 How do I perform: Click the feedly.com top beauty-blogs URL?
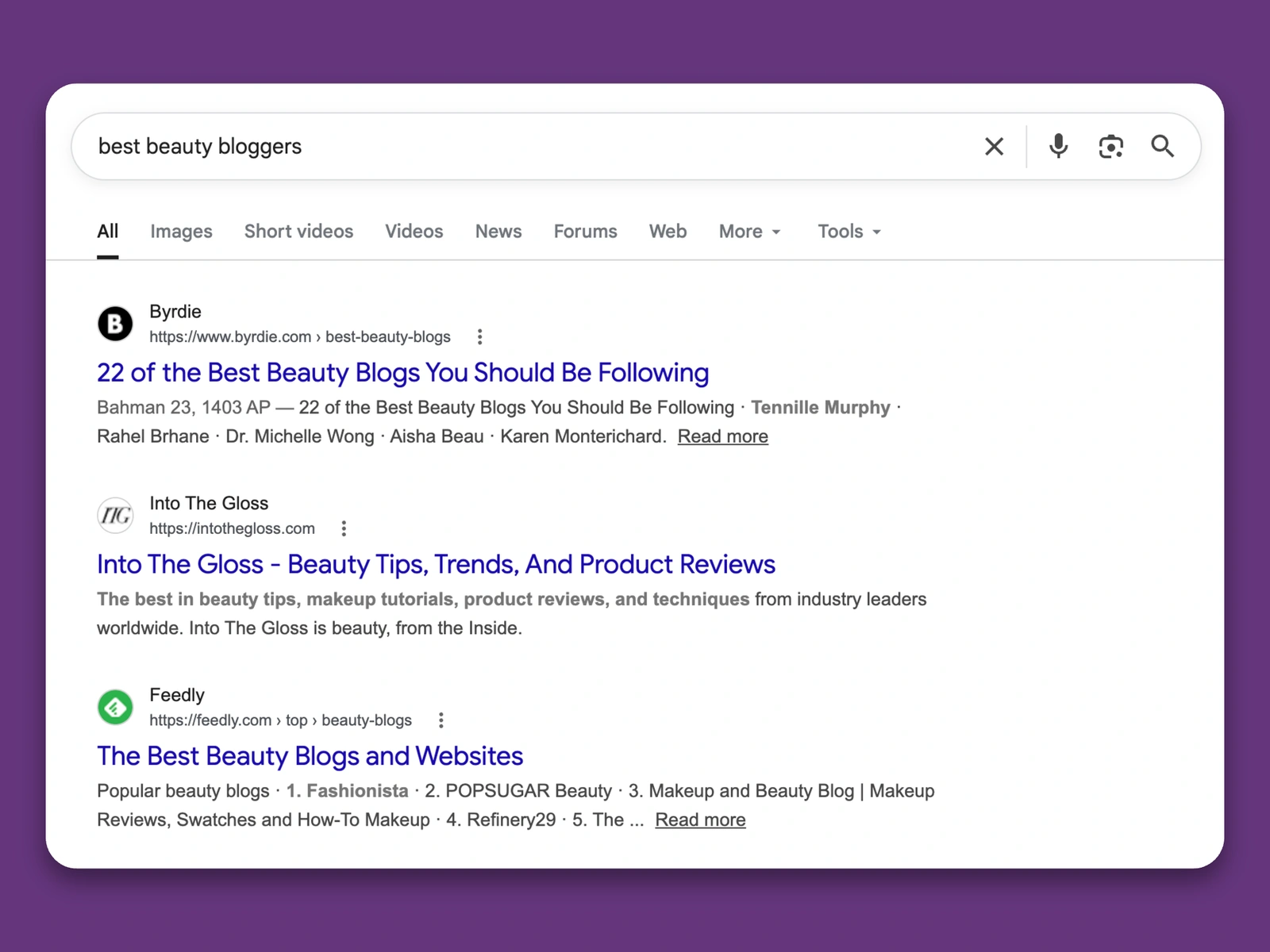pyautogui.click(x=280, y=720)
